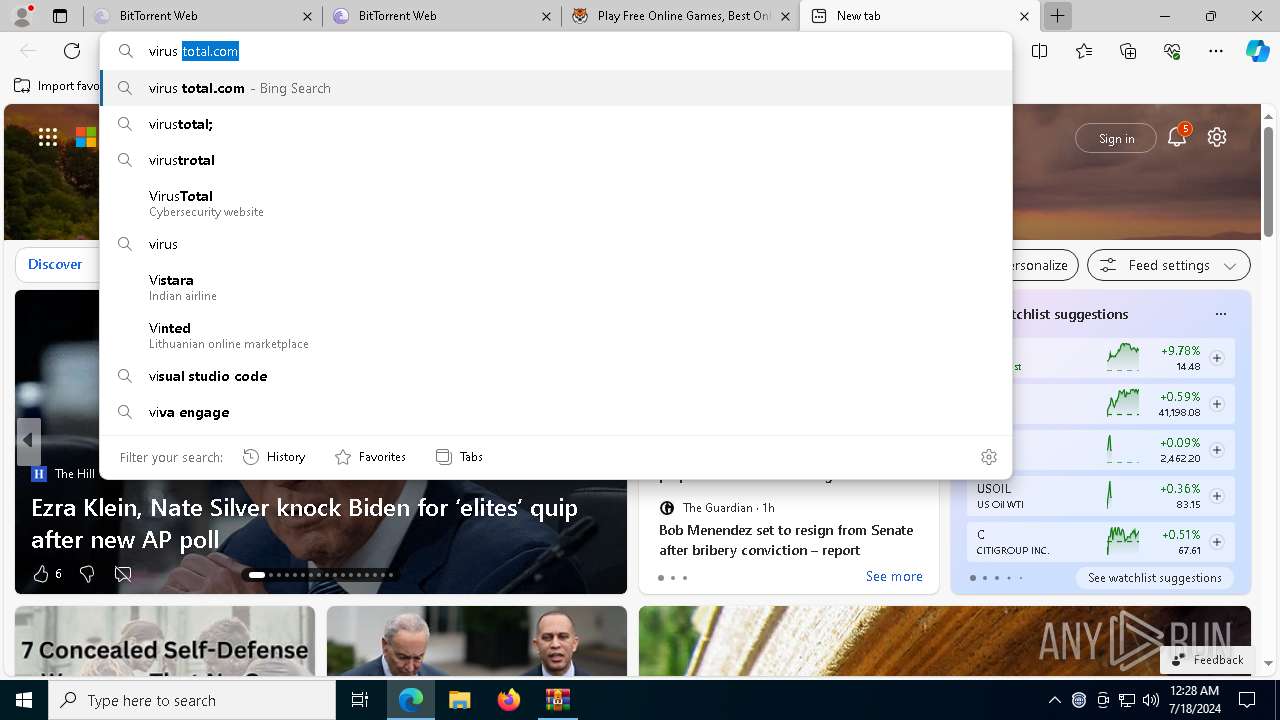Open a new tab with plus button
The height and width of the screenshot is (720, 1280).
pos(1057,16)
